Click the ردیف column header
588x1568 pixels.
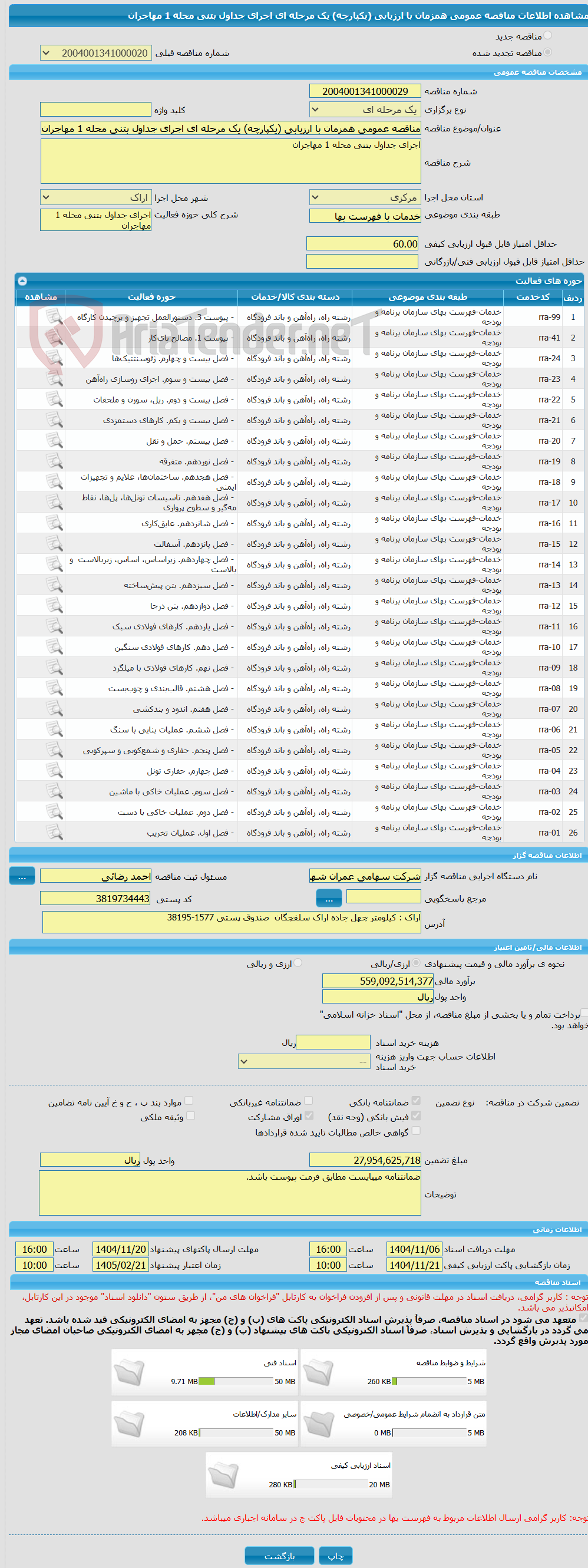point(573,297)
